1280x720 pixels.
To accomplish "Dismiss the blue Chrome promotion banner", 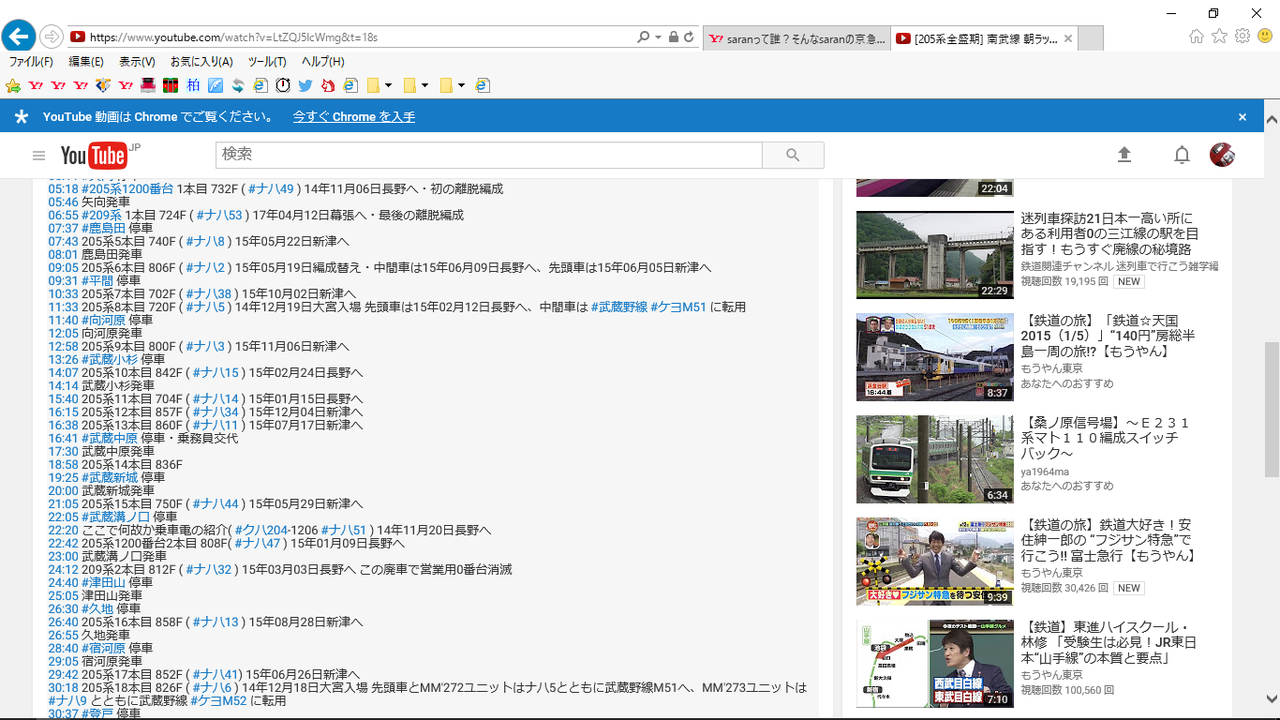I will (1243, 117).
